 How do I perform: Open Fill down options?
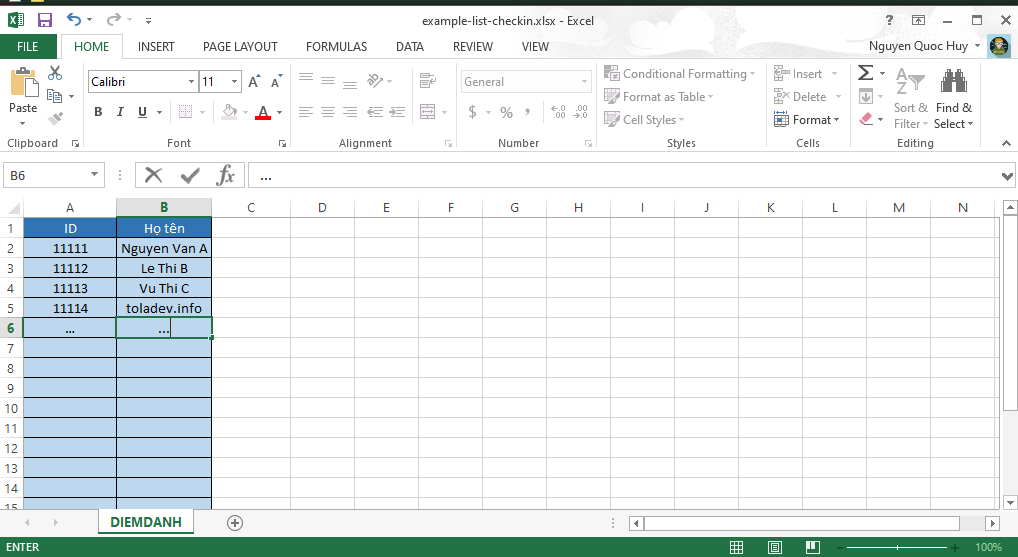pyautogui.click(x=866, y=97)
